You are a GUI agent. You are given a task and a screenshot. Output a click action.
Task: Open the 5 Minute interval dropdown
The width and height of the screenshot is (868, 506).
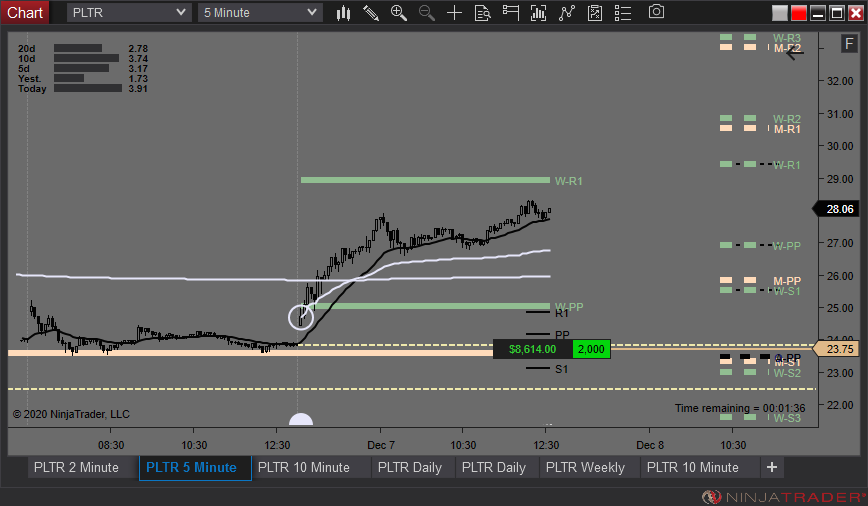coord(260,12)
